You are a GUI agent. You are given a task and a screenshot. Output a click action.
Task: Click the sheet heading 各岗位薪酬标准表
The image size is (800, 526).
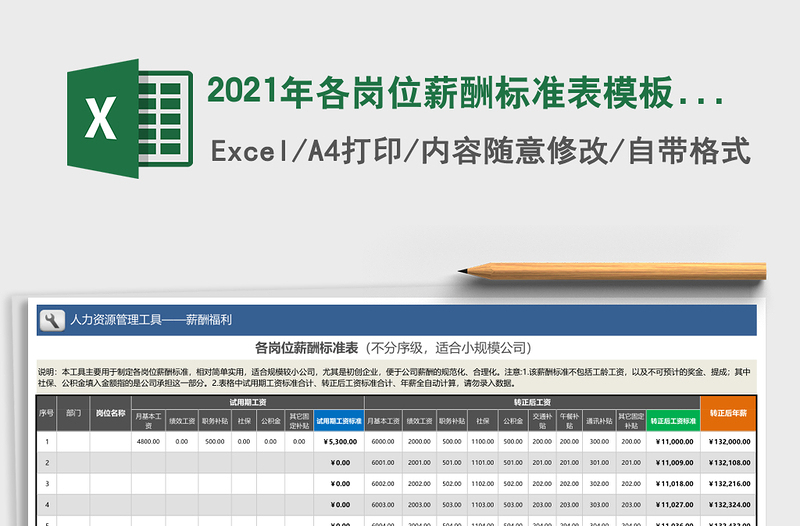306,348
